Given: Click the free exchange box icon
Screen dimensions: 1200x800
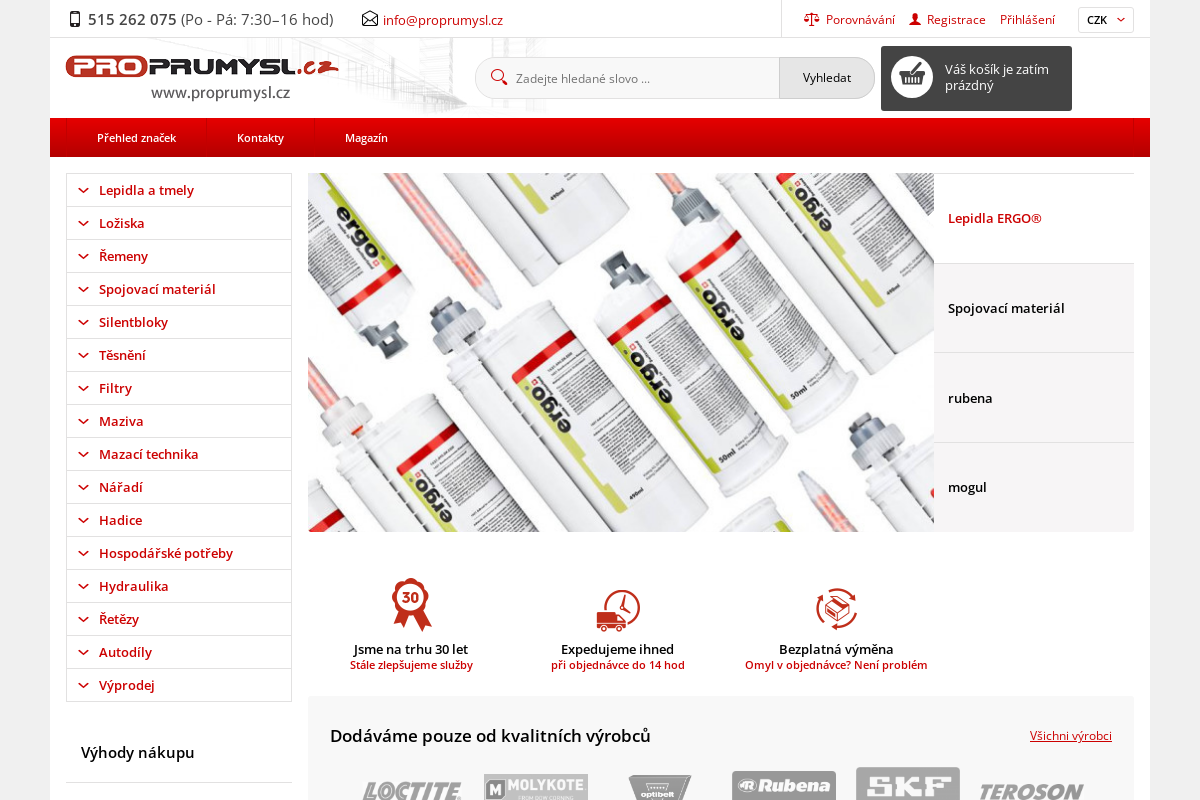Looking at the screenshot, I should pyautogui.click(x=836, y=609).
